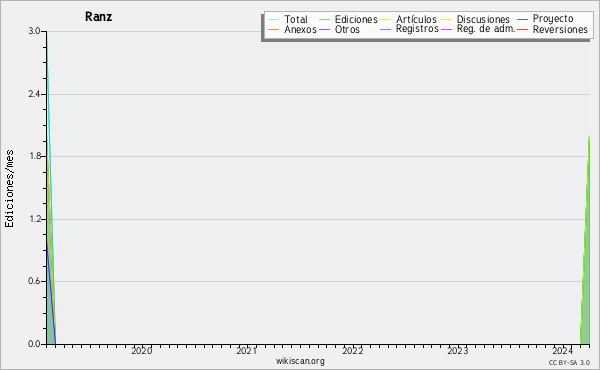
Task: Click the 1.8 y-axis value
Action: (x=34, y=156)
